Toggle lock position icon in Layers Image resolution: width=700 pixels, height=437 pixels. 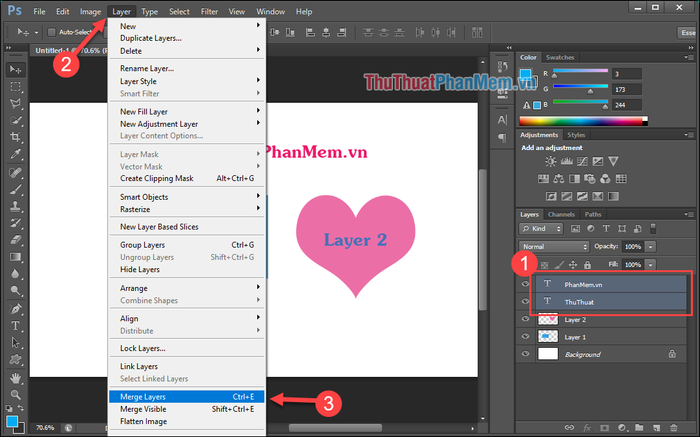(x=573, y=265)
